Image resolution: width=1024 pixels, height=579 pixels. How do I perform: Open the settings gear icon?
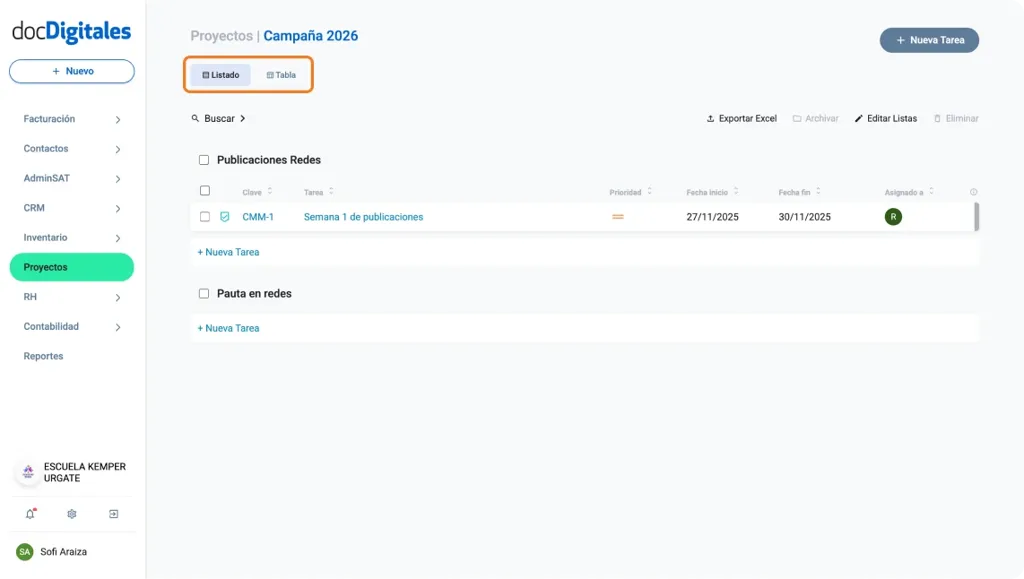(x=71, y=513)
